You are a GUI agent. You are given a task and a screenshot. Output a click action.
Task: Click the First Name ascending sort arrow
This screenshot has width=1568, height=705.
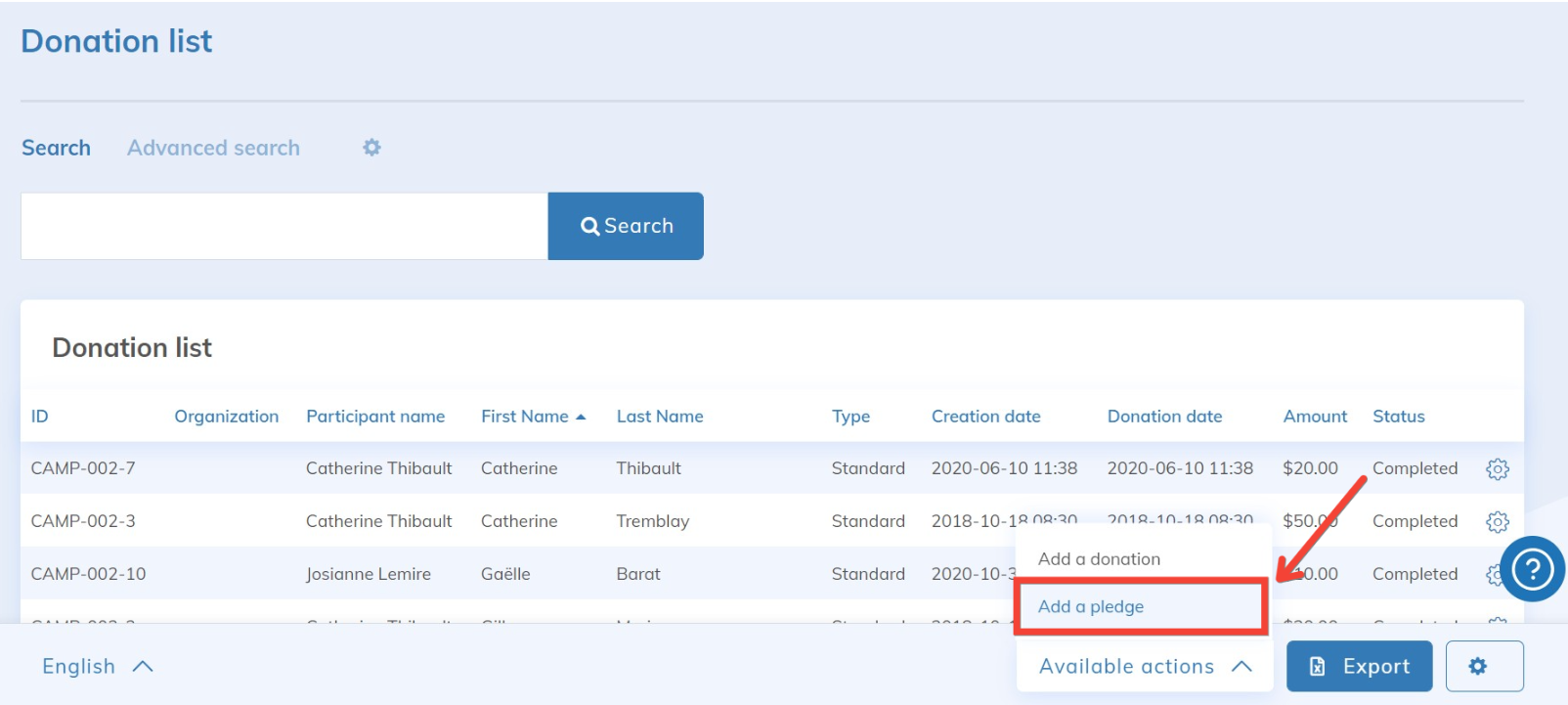point(581,417)
